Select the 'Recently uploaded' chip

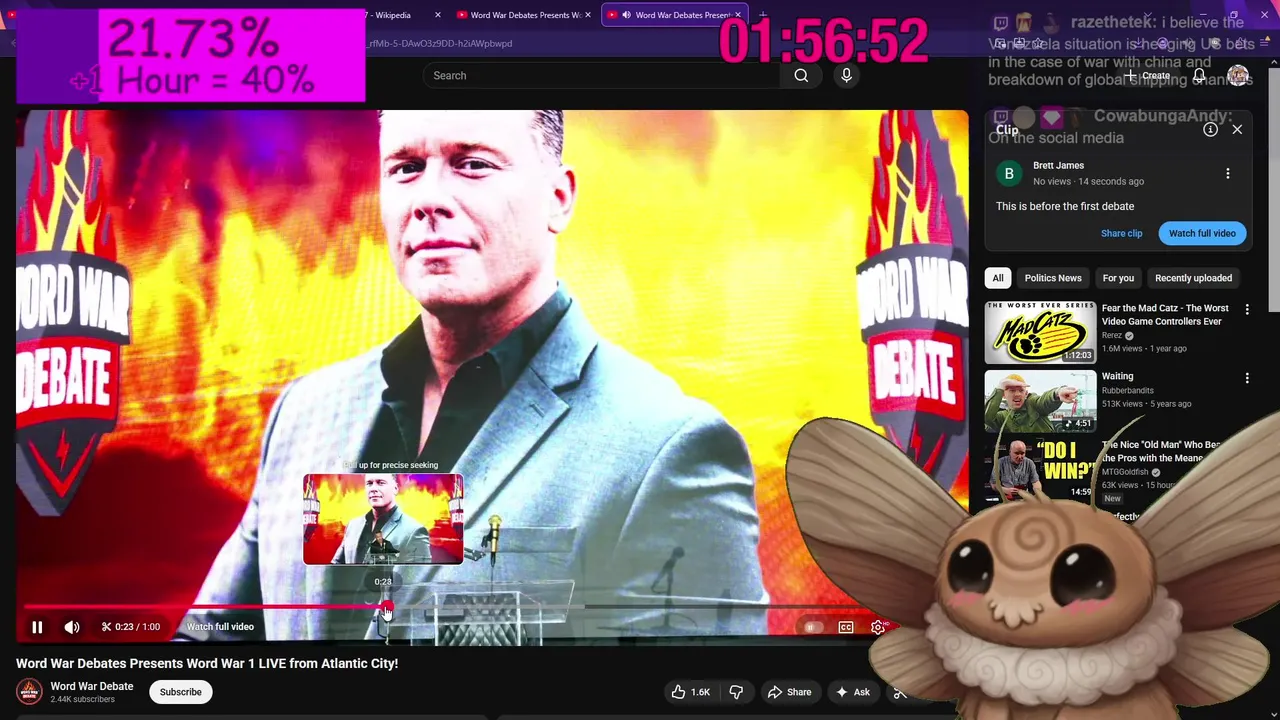pyautogui.click(x=1193, y=278)
